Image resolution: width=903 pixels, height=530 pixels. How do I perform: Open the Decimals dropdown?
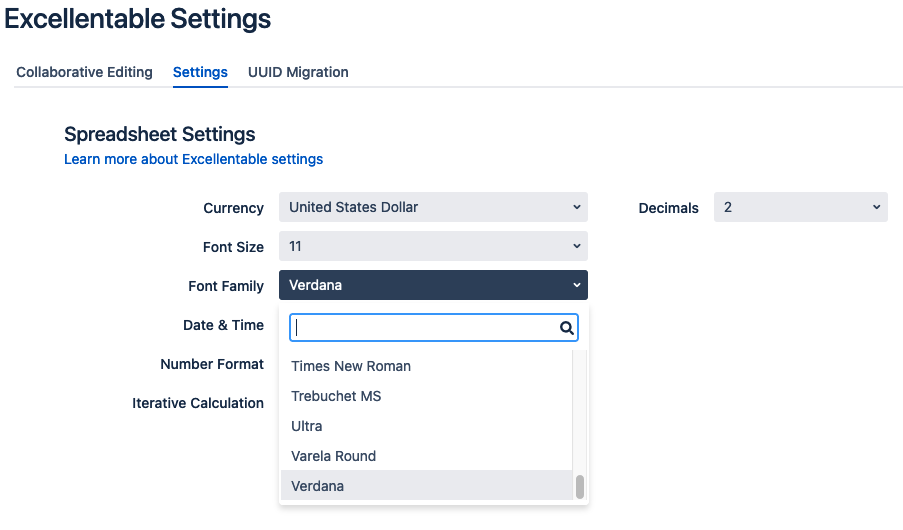pos(800,207)
